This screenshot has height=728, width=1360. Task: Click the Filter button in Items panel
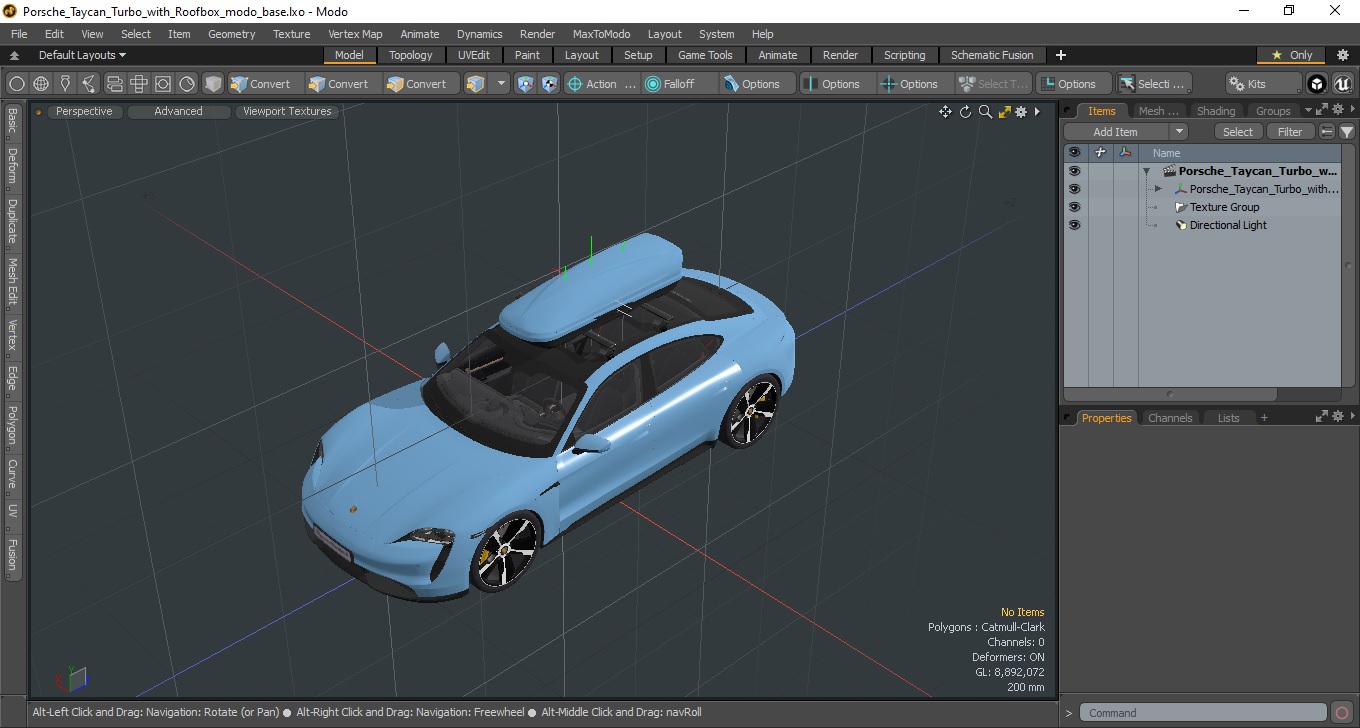[x=1291, y=132]
